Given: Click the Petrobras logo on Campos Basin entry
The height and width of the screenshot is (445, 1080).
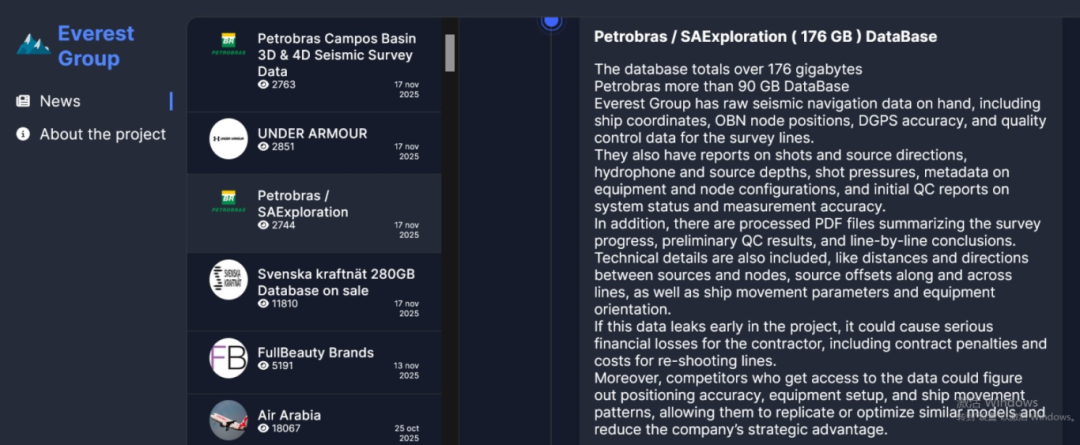Looking at the screenshot, I should [x=228, y=45].
